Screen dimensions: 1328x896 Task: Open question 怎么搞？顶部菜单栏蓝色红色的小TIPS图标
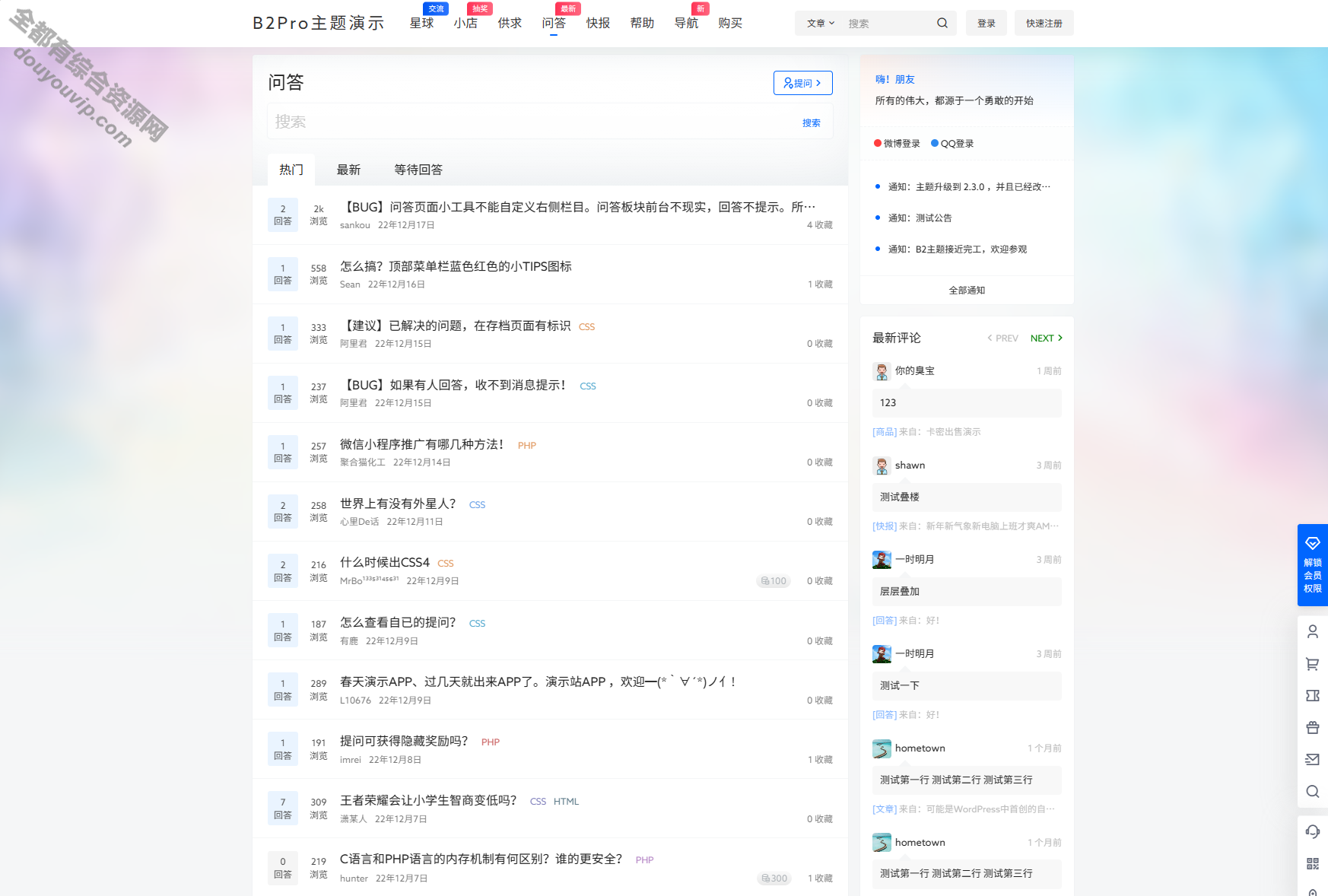pos(456,266)
